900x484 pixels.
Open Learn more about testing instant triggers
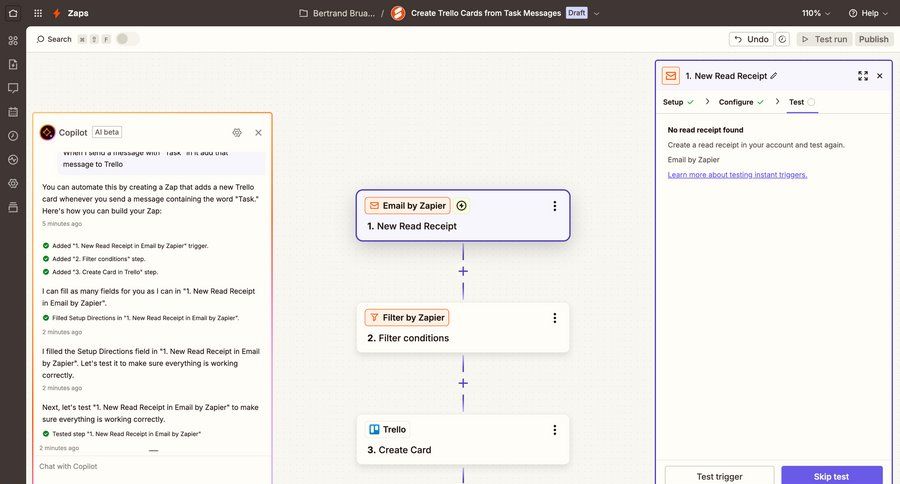pyautogui.click(x=737, y=175)
